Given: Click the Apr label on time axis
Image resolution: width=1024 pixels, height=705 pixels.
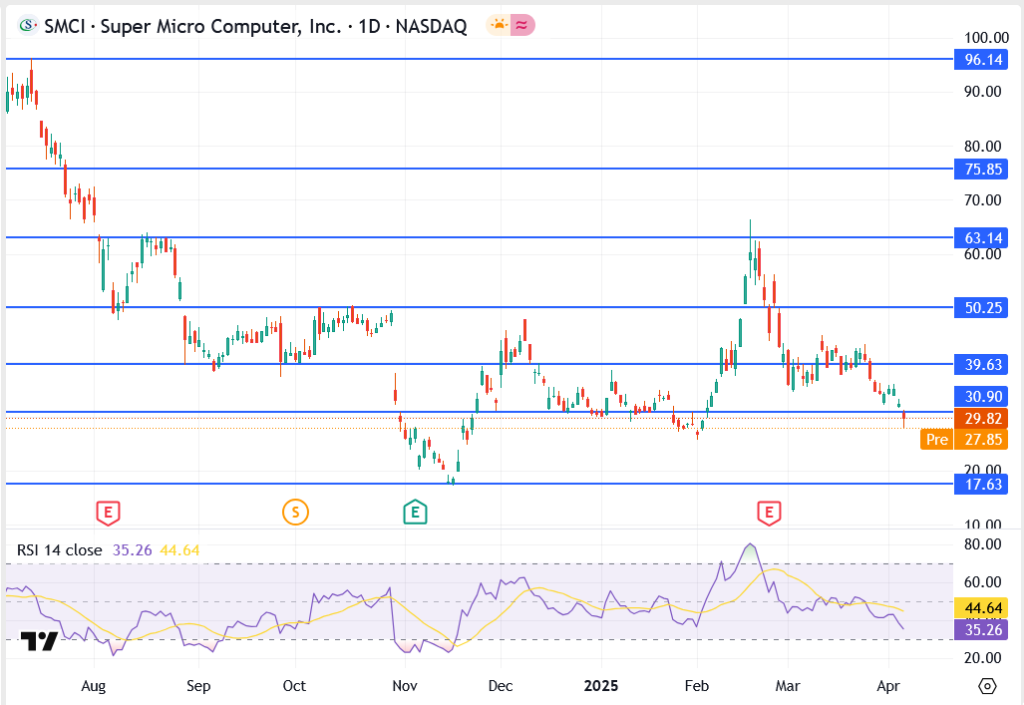Looking at the screenshot, I should point(889,686).
